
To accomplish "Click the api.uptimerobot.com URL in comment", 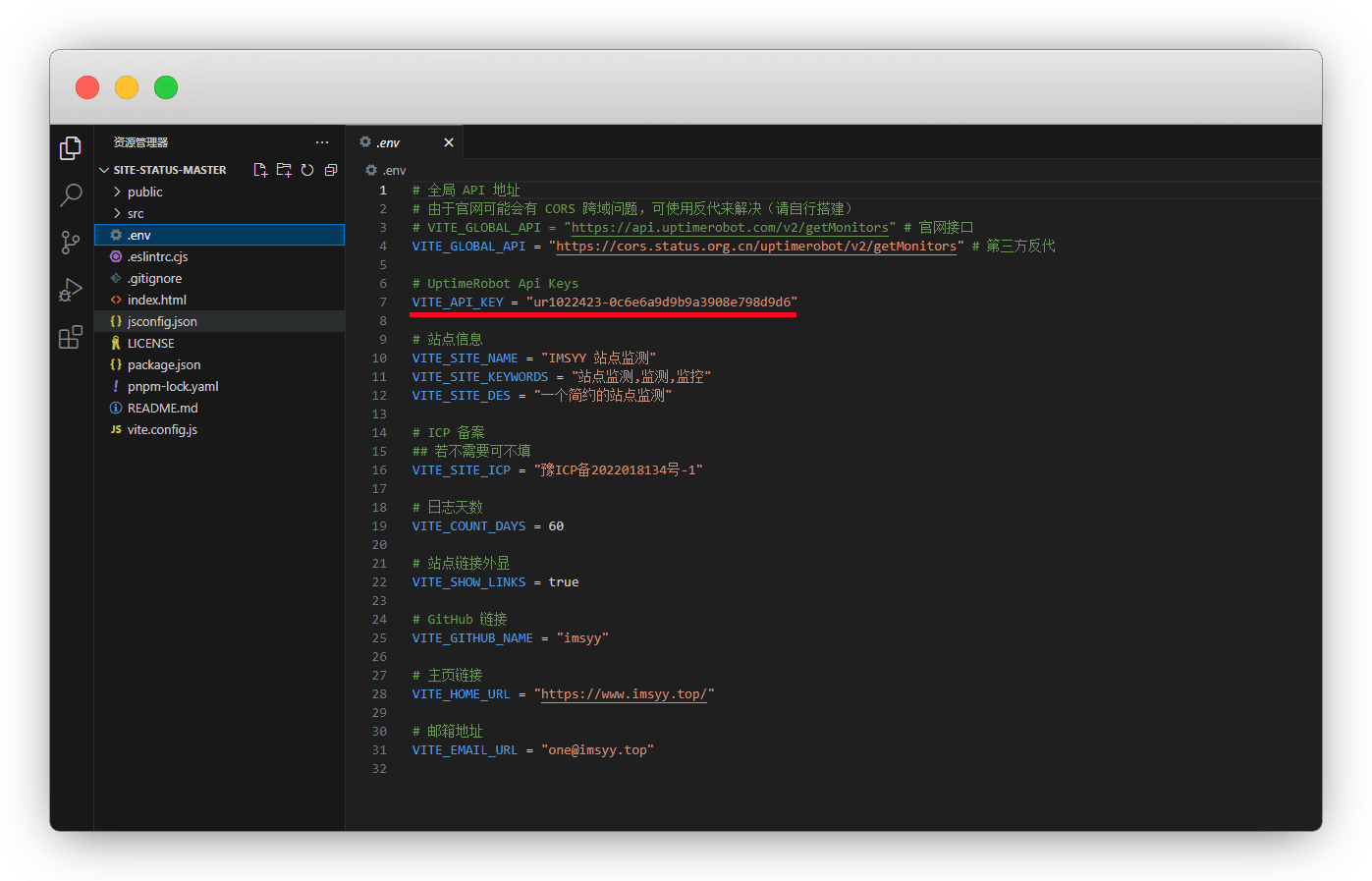I will (x=730, y=228).
